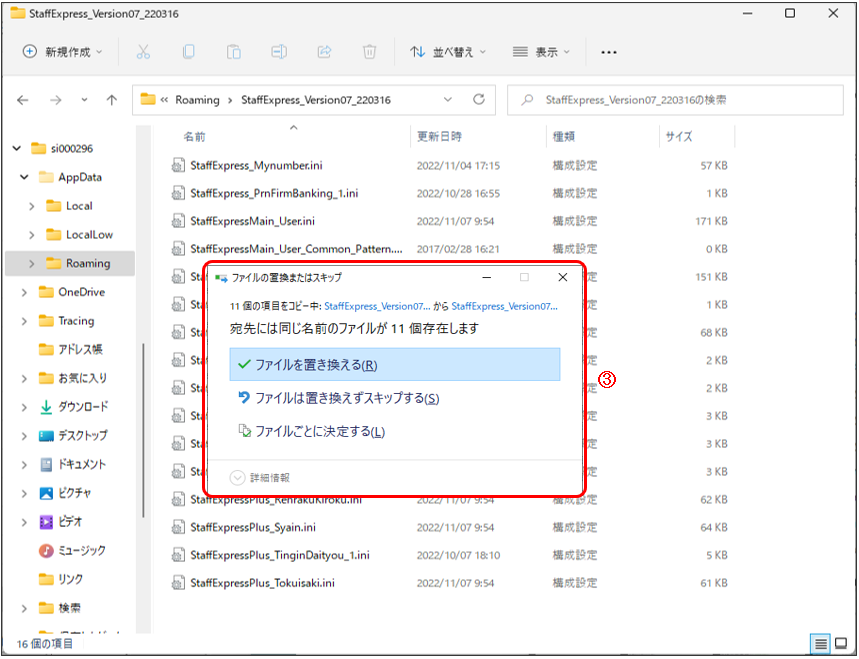Select file StaffExpressMain_User.ini
This screenshot has width=859, height=659.
coord(253,221)
